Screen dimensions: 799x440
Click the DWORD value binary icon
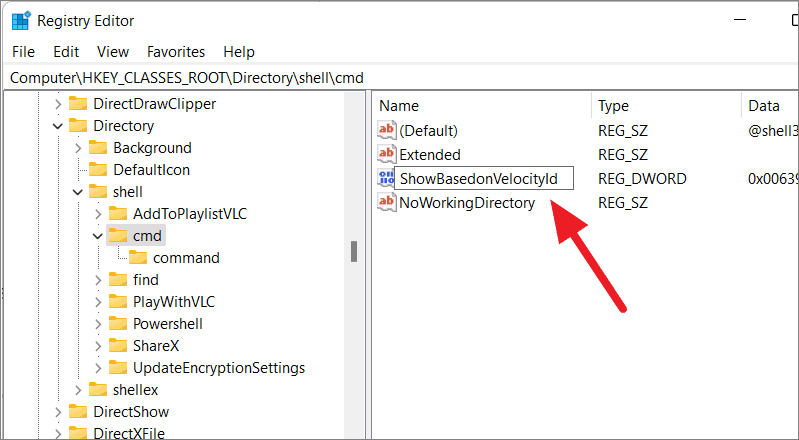386,178
